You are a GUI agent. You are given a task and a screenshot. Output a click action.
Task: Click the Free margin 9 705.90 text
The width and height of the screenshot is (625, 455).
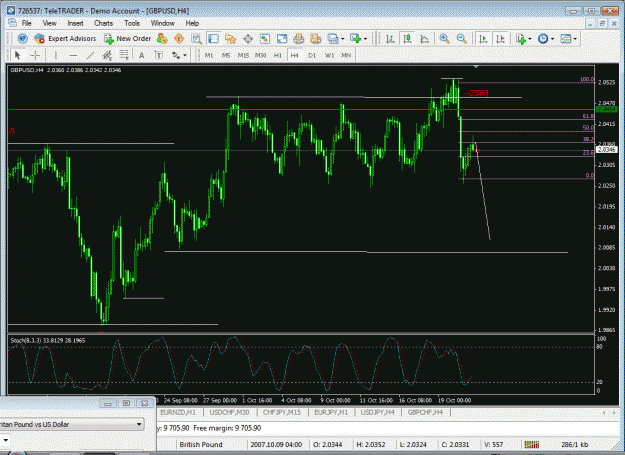coord(227,428)
